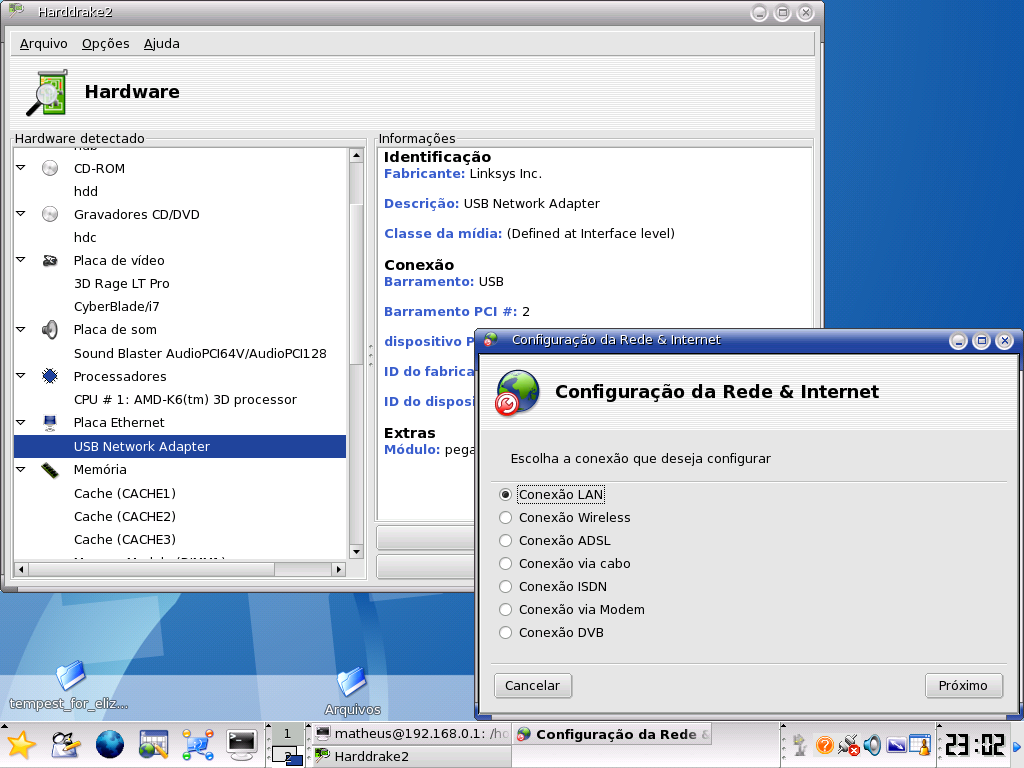Click the hardware tree scroll-down arrow
This screenshot has height=768, width=1024.
click(x=356, y=552)
